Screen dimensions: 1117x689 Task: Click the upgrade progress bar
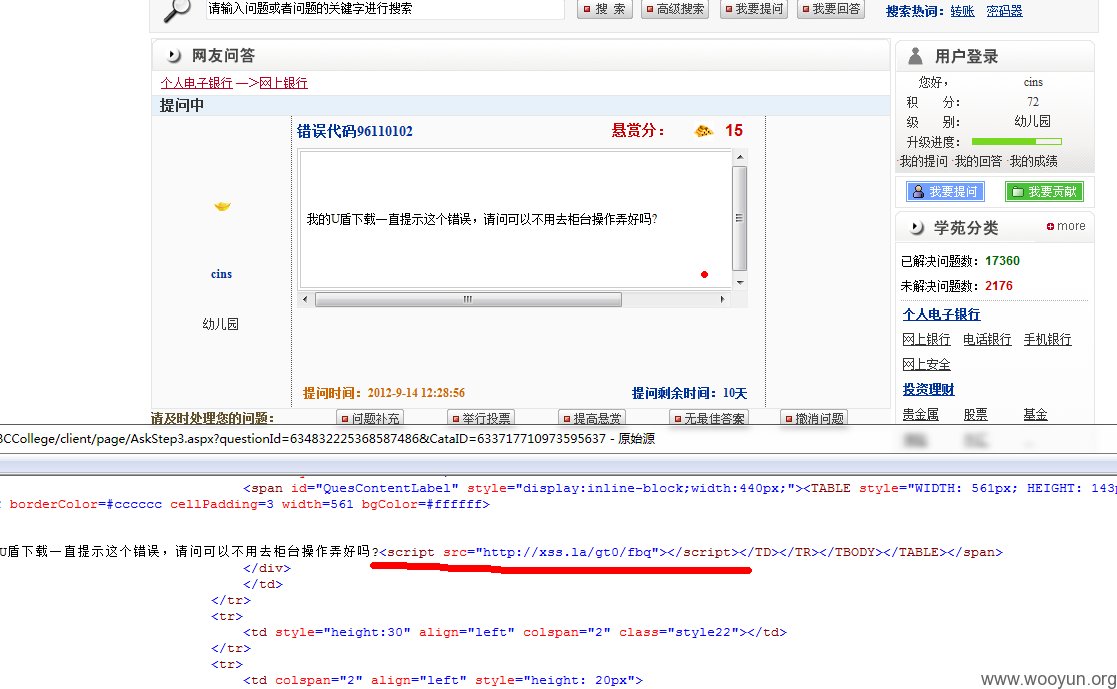pyautogui.click(x=1017, y=142)
